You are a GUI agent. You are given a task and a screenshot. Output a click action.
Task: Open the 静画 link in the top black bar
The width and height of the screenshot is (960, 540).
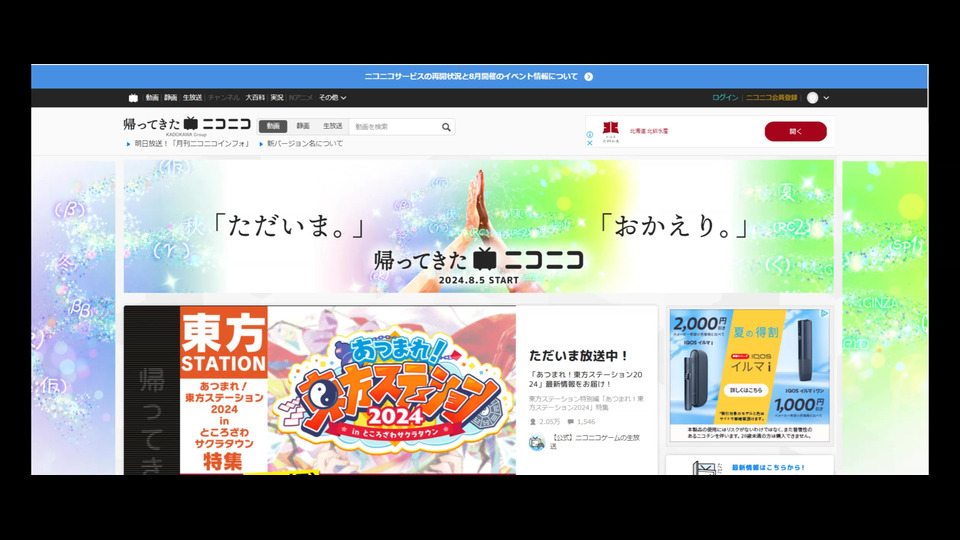point(171,98)
